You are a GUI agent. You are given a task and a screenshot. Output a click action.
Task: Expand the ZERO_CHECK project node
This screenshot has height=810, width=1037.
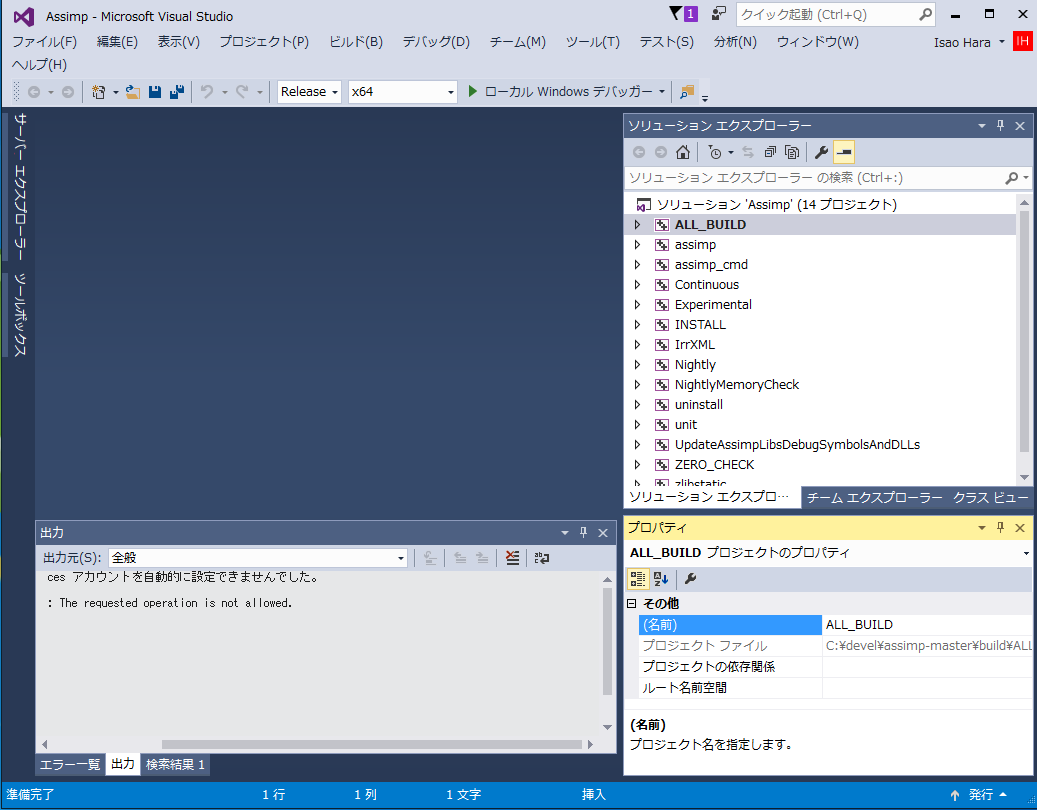click(638, 465)
